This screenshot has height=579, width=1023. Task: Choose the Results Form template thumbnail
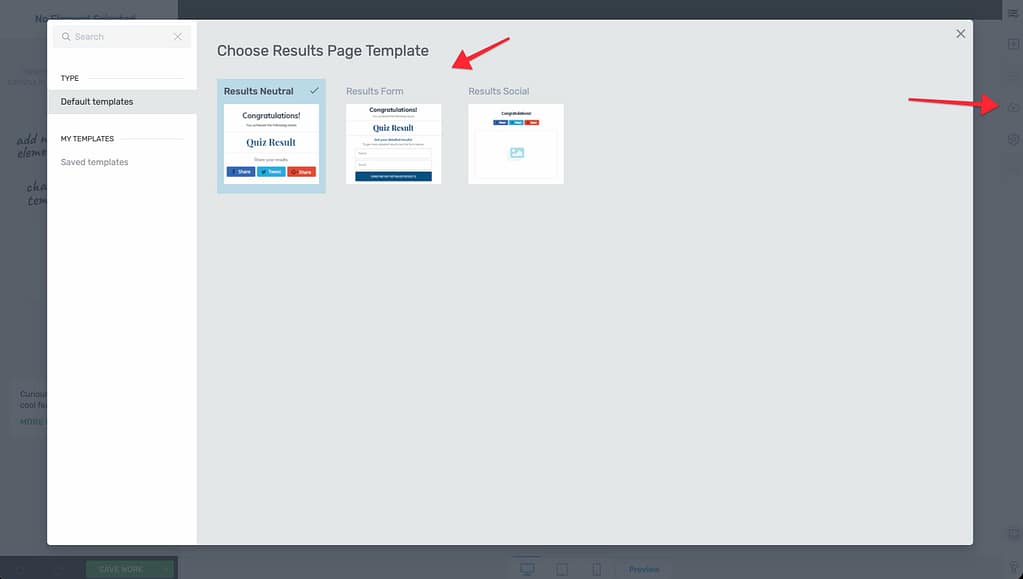393,144
